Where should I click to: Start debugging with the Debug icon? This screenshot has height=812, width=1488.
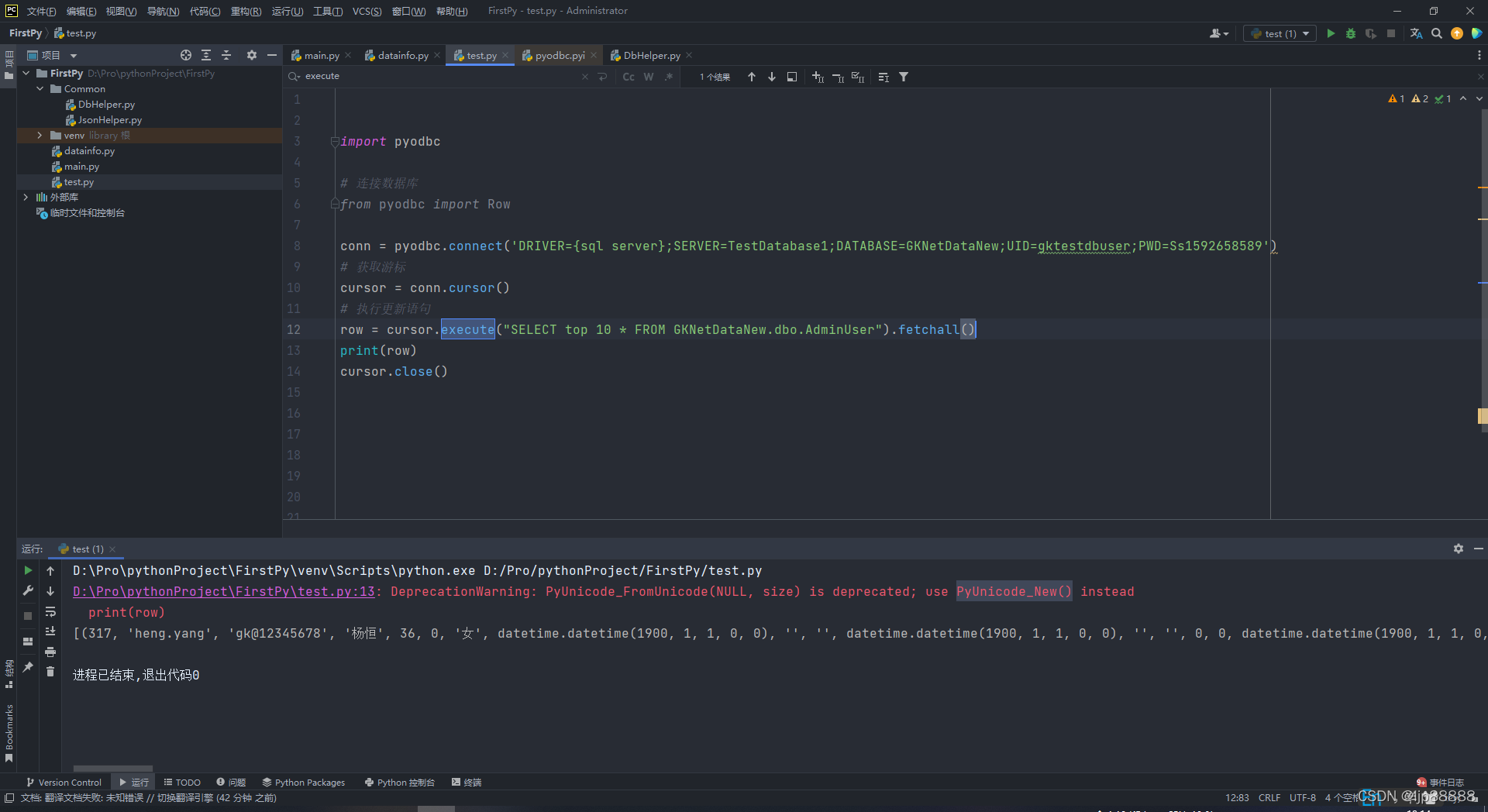1351,33
